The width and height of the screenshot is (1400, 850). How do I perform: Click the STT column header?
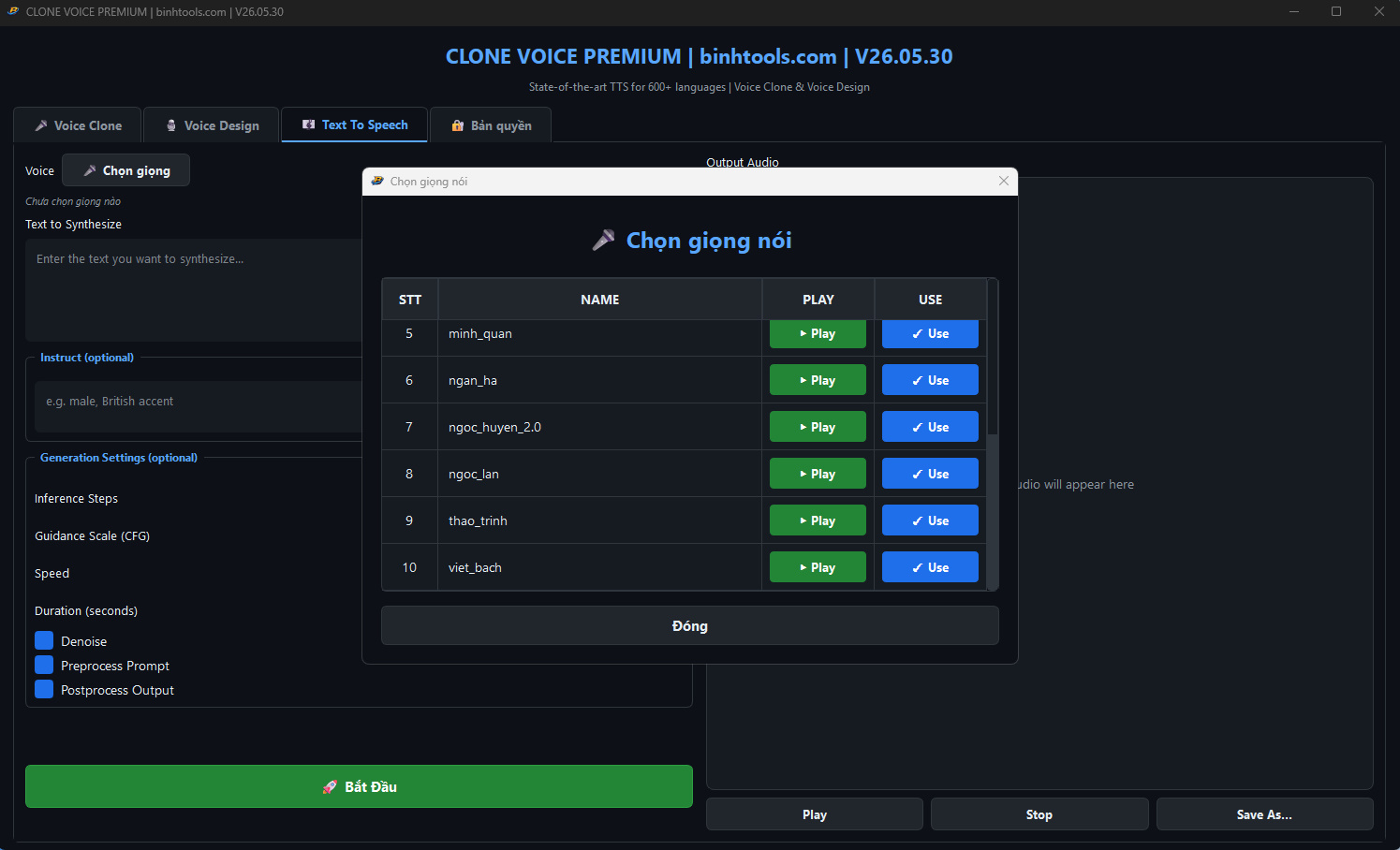[410, 300]
